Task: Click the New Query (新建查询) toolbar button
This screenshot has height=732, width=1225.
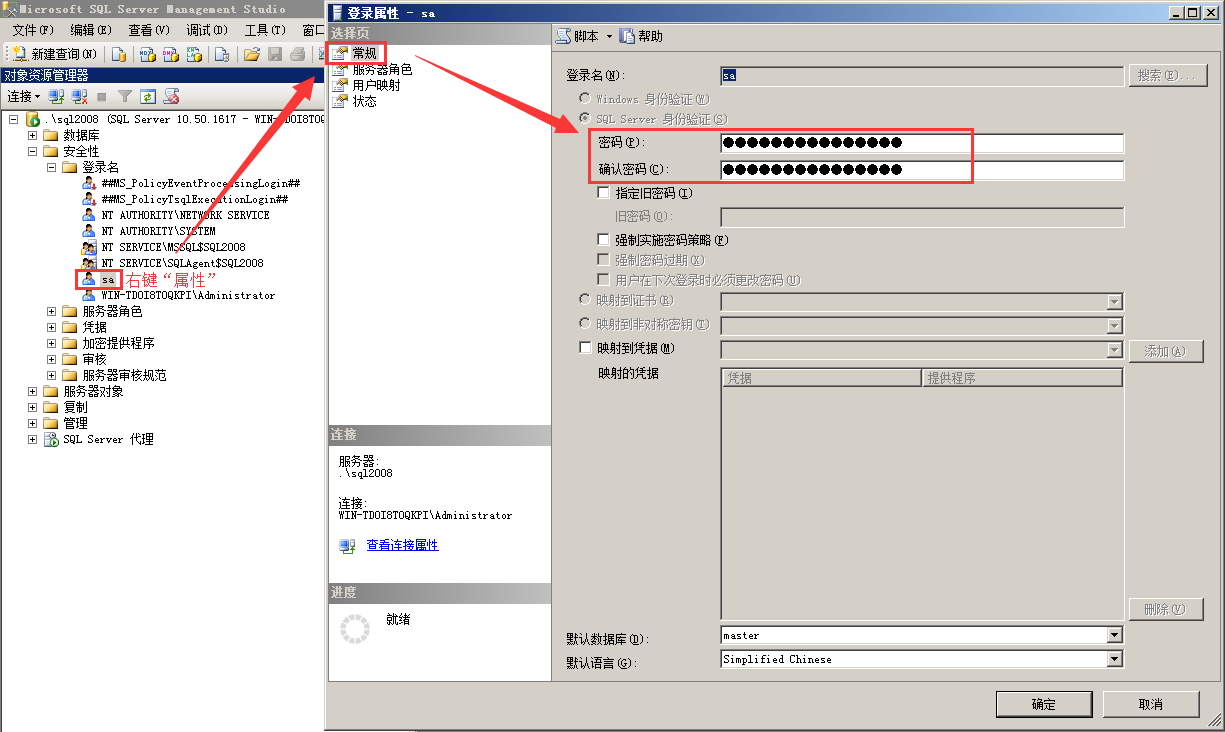Action: [55, 54]
